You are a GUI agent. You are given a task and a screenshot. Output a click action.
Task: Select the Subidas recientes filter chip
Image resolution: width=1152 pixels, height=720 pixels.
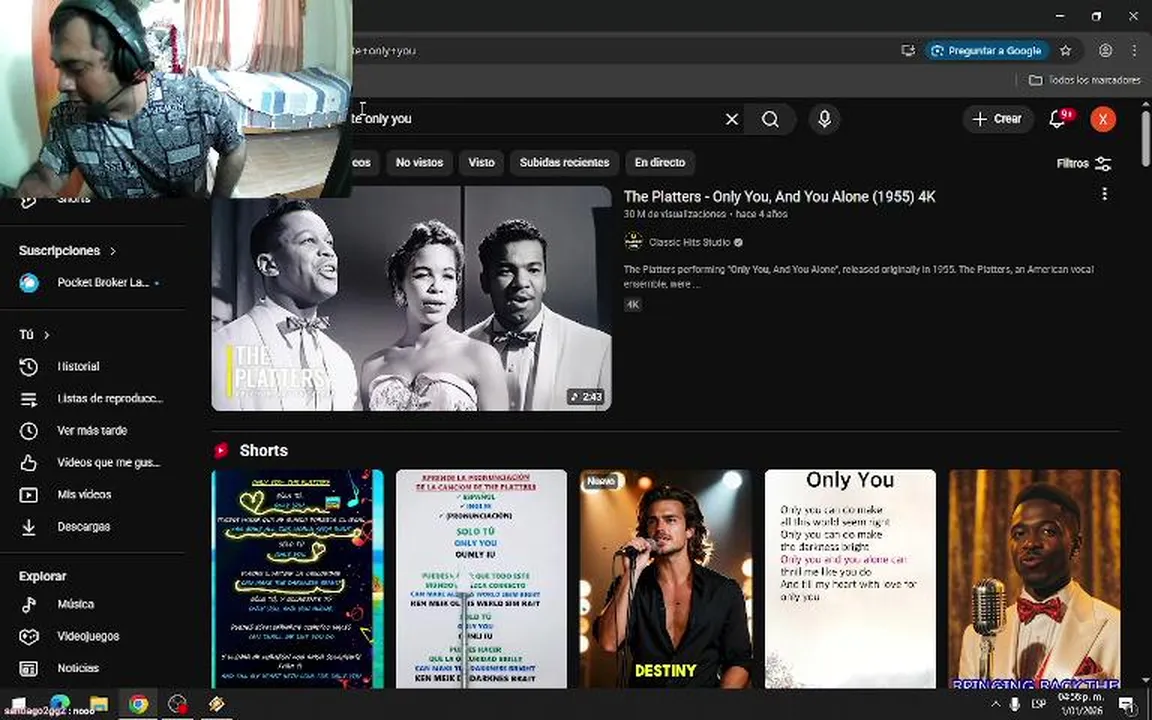click(x=564, y=162)
